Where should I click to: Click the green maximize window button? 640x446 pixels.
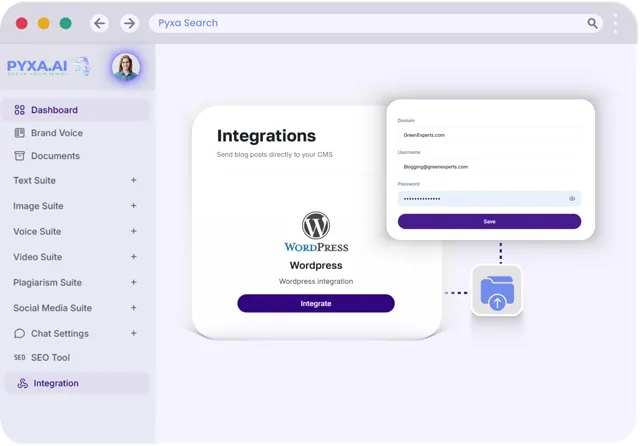[x=66, y=23]
